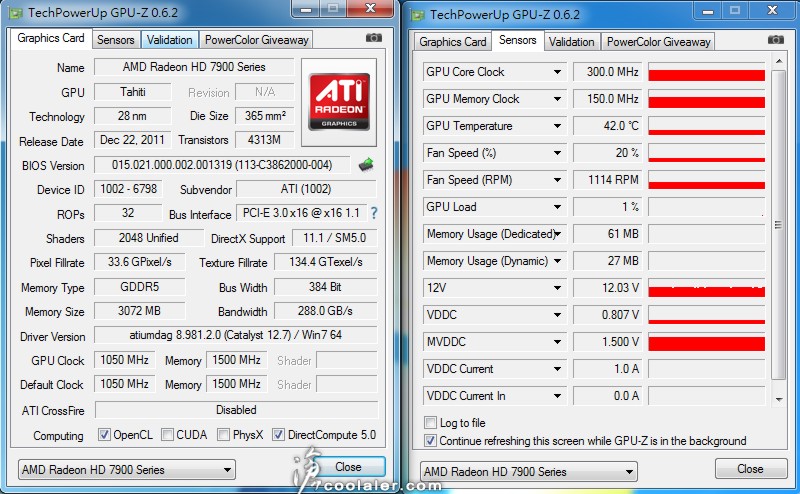Image resolution: width=800 pixels, height=494 pixels.
Task: Click the GPU-Z title icon in left window
Action: pos(14,13)
